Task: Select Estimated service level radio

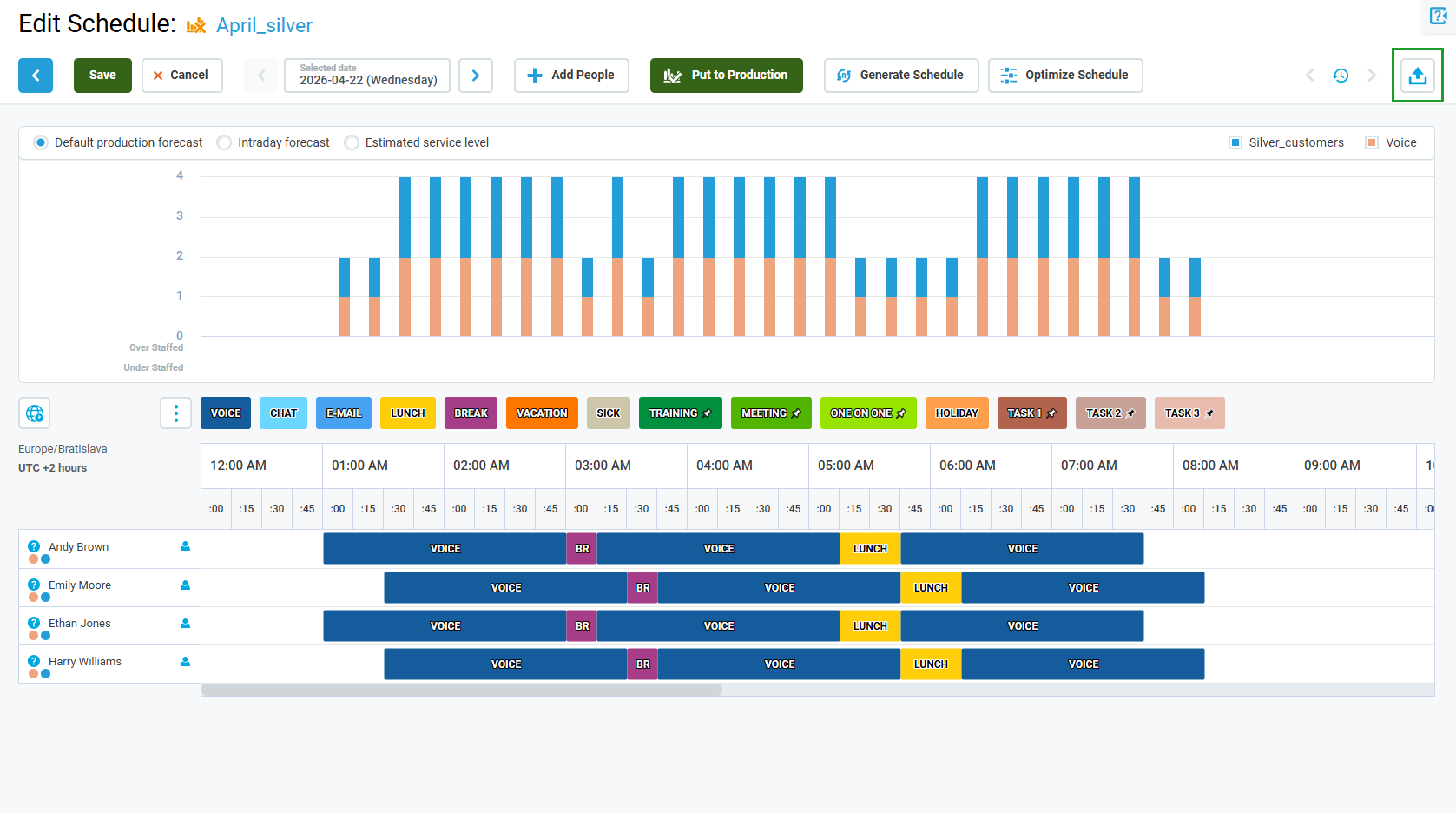Action: [352, 142]
